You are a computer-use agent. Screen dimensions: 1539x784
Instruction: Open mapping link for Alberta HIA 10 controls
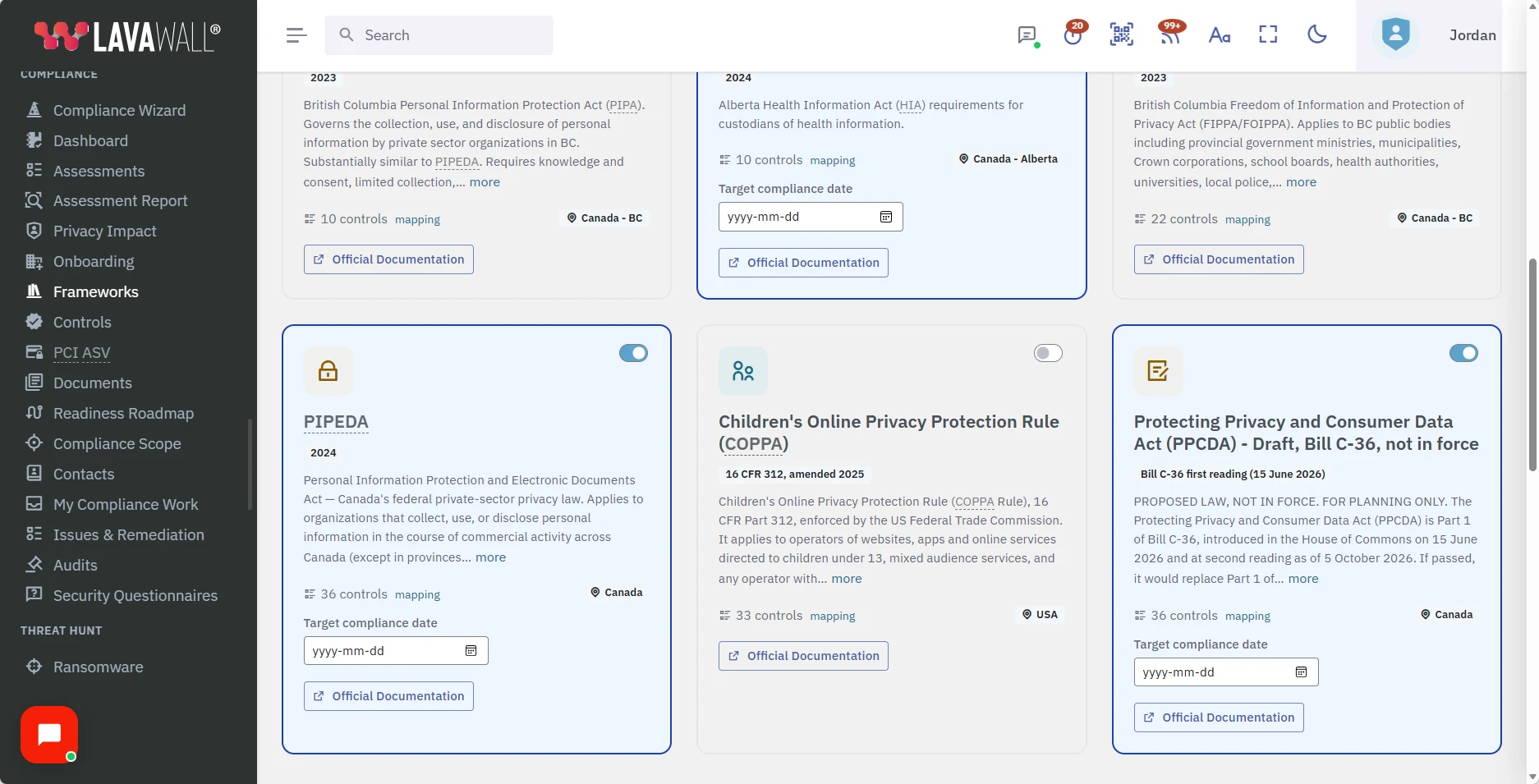pos(833,161)
